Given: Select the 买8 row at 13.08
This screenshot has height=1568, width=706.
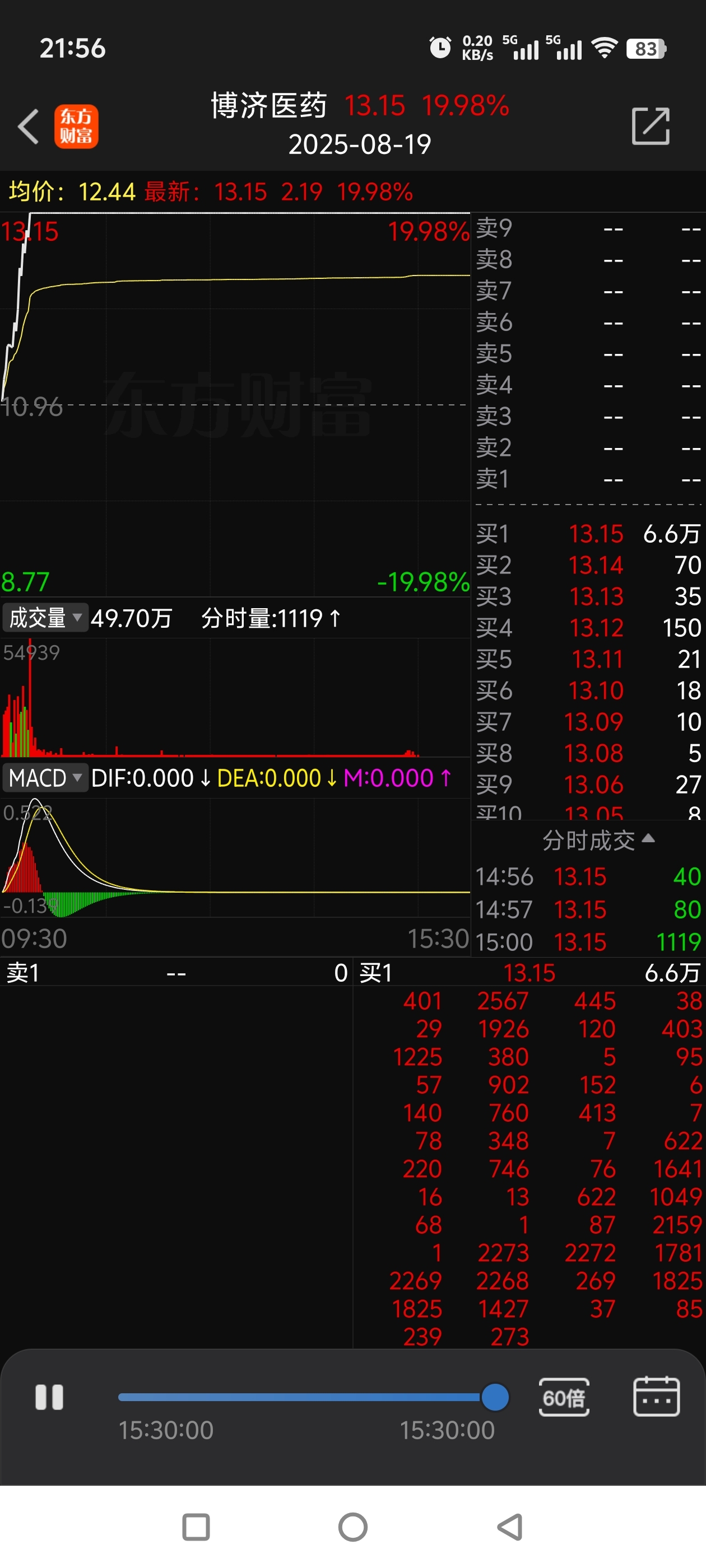Looking at the screenshot, I should click(588, 754).
